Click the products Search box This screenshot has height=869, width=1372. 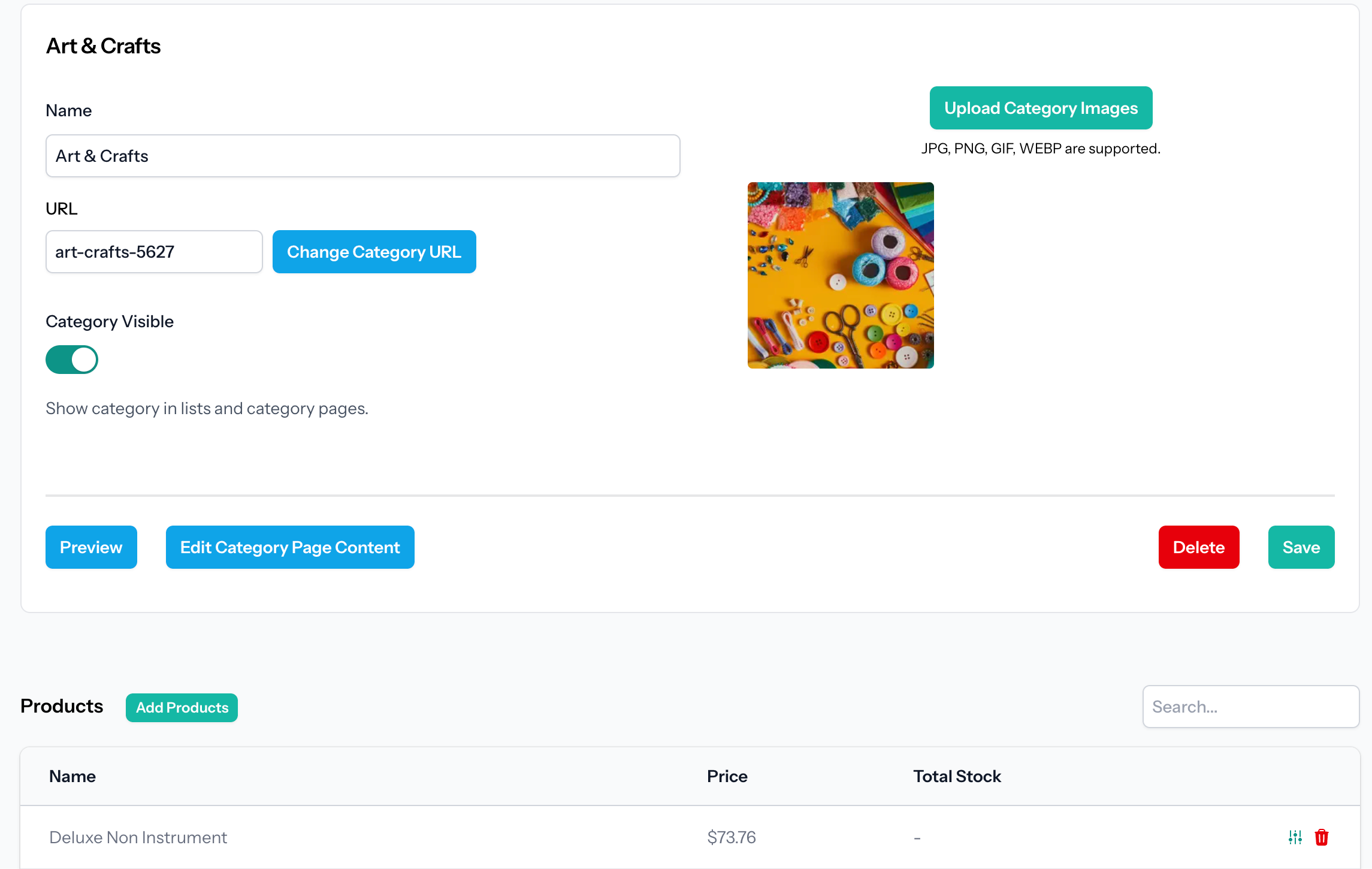pos(1250,707)
